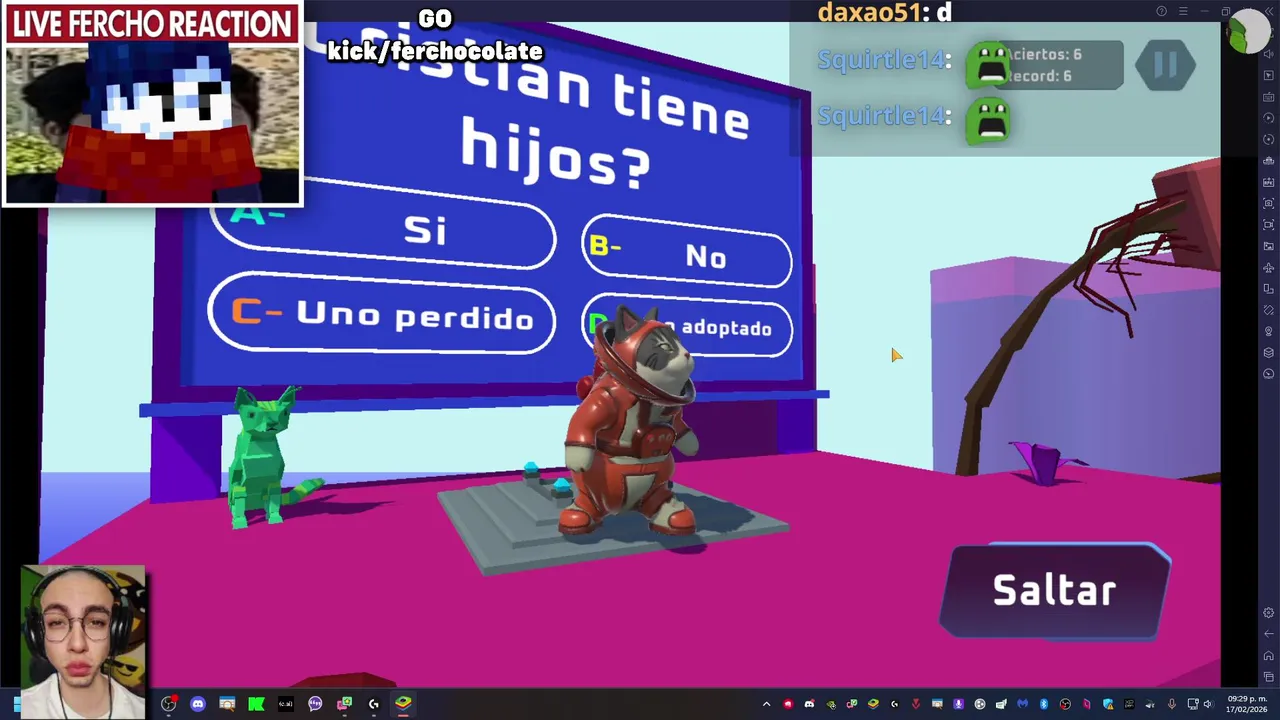This screenshot has height=720, width=1280.
Task: Click the Android home icon in sidebar
Action: pos(1269,656)
